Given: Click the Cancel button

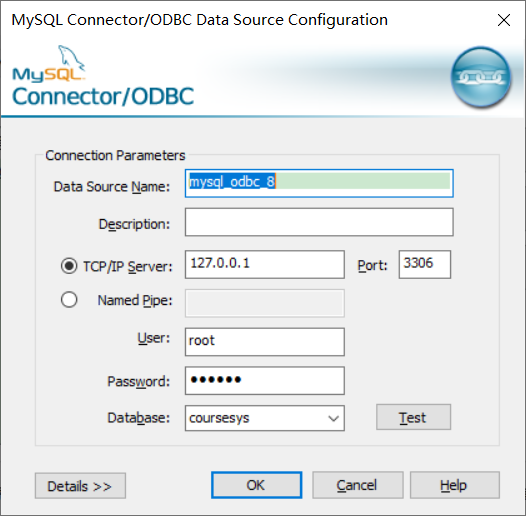Looking at the screenshot, I should coord(358,485).
